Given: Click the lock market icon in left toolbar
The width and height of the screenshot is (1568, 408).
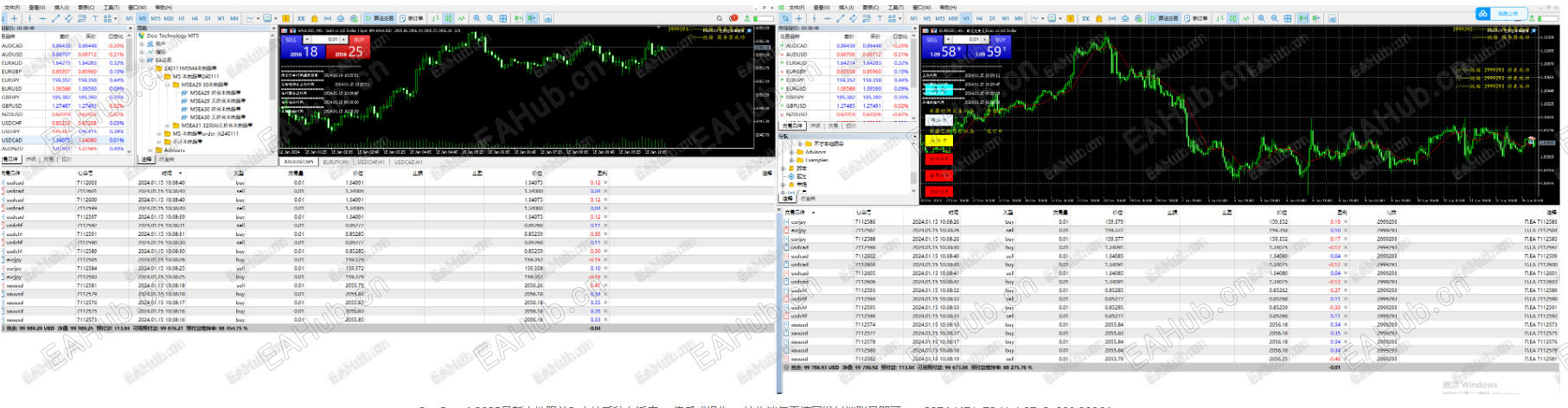Looking at the screenshot, I should 315,18.
